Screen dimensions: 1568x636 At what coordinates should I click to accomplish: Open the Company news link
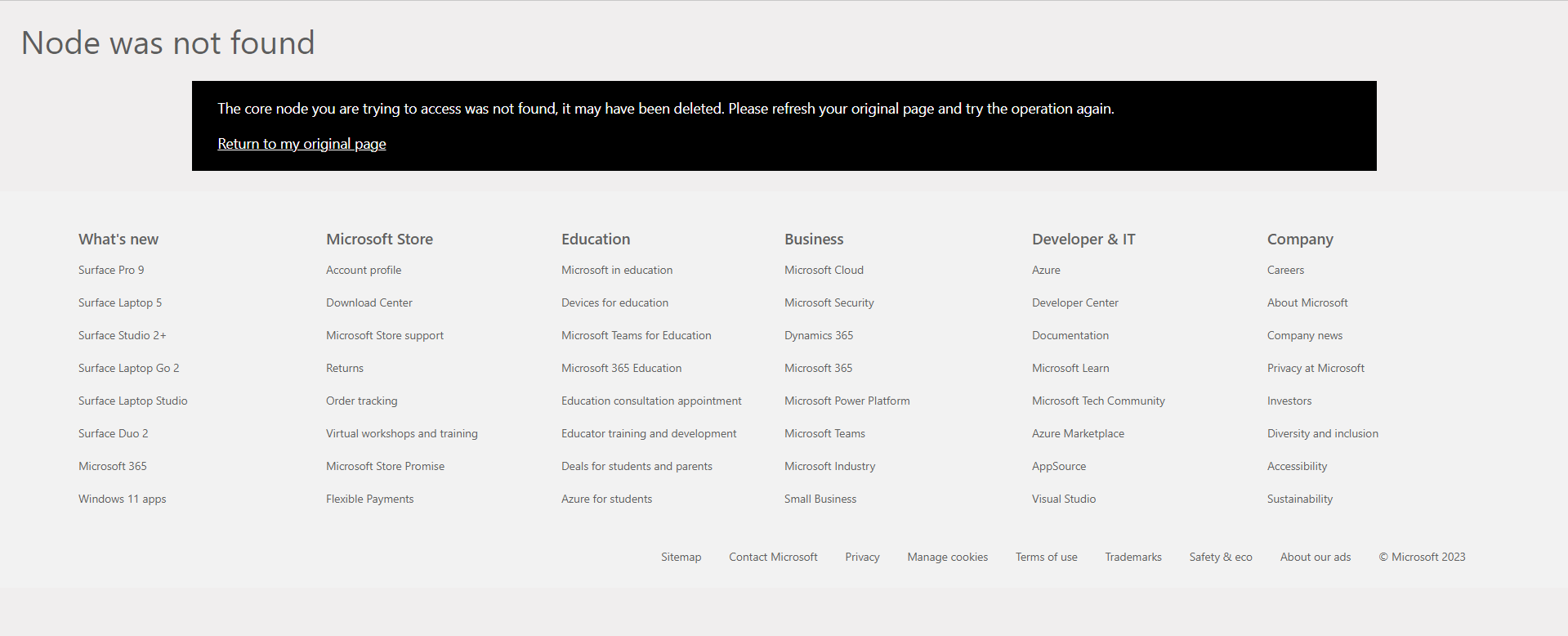1305,335
